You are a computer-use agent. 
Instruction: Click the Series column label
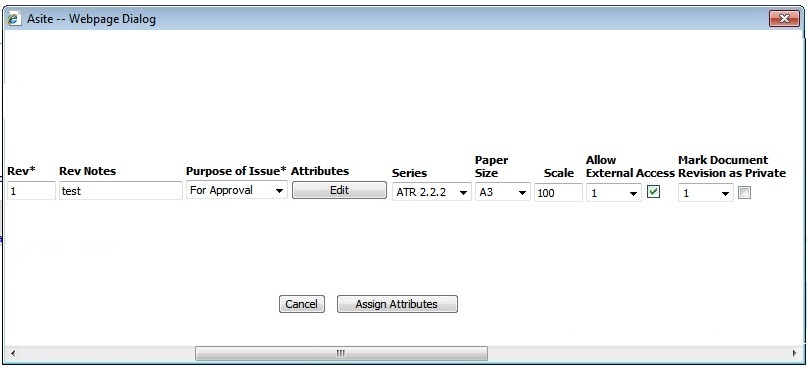409,173
